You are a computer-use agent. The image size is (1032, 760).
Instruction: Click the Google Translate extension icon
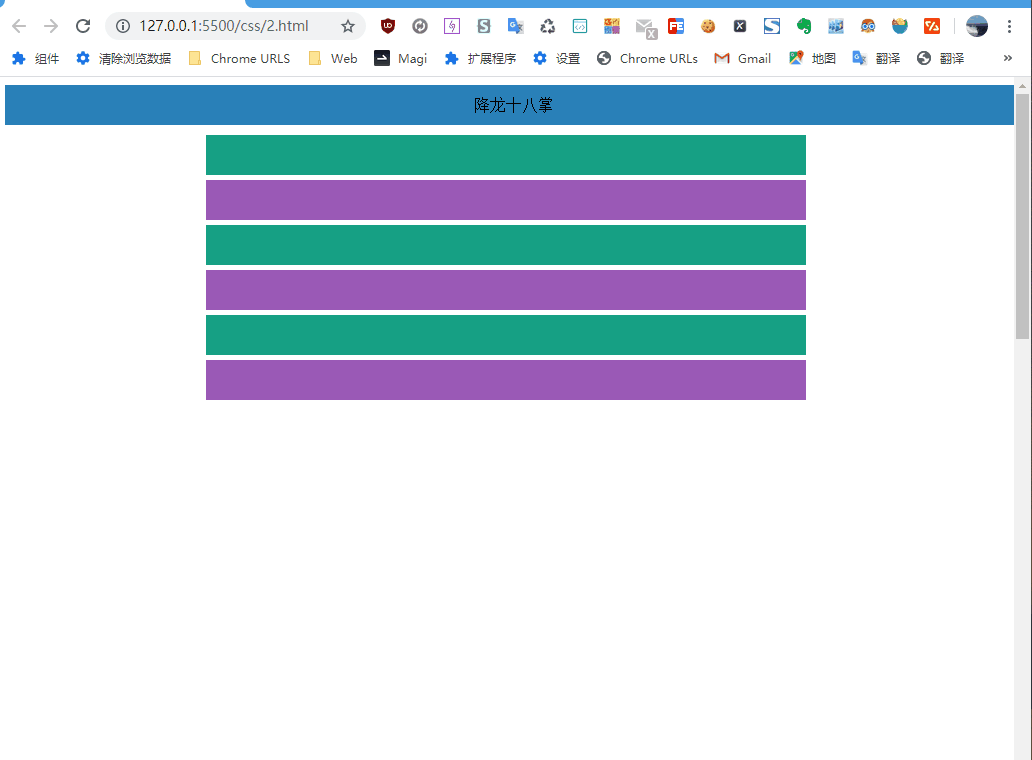click(x=515, y=26)
